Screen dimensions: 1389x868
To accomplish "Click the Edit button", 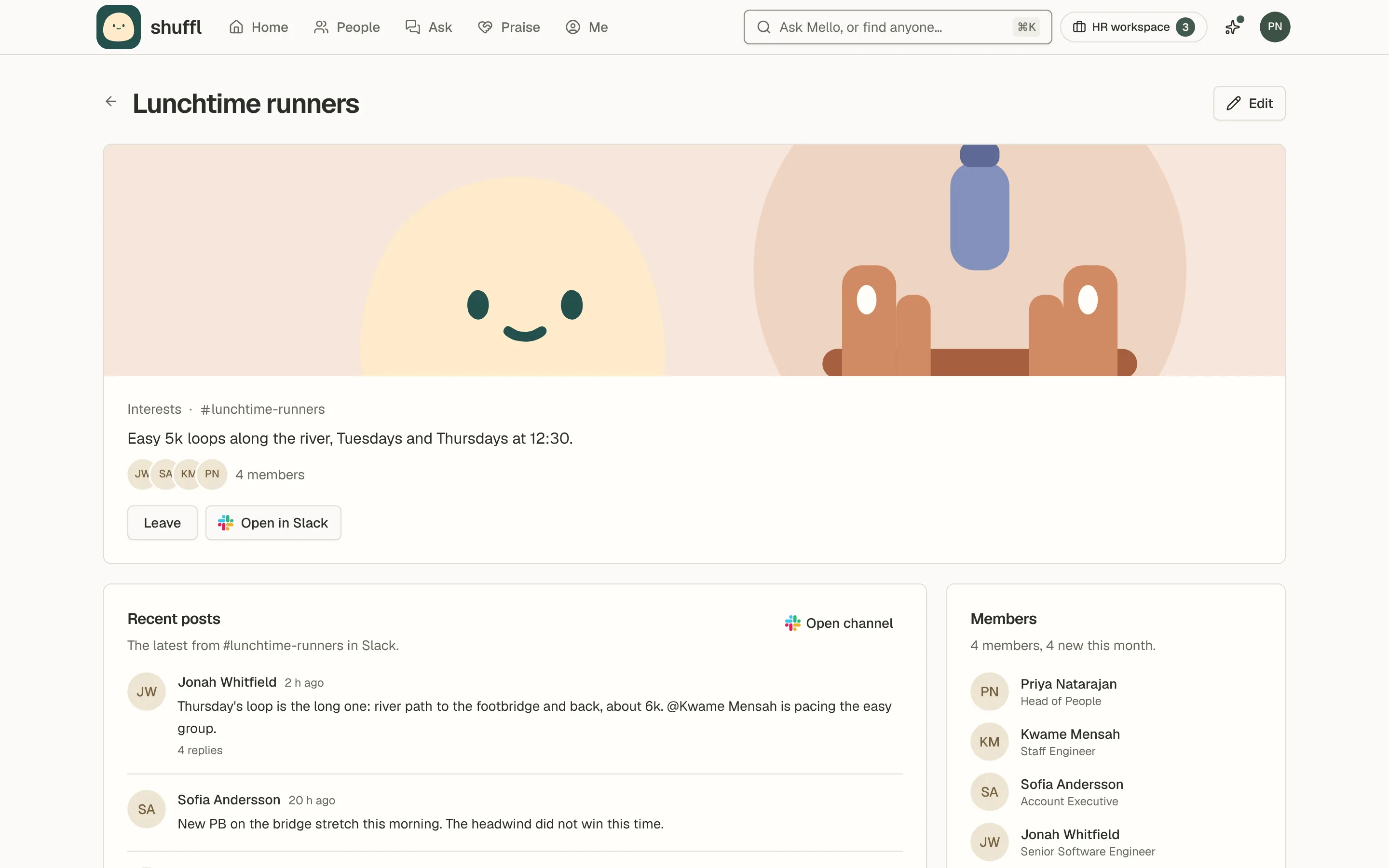I will coord(1249,103).
